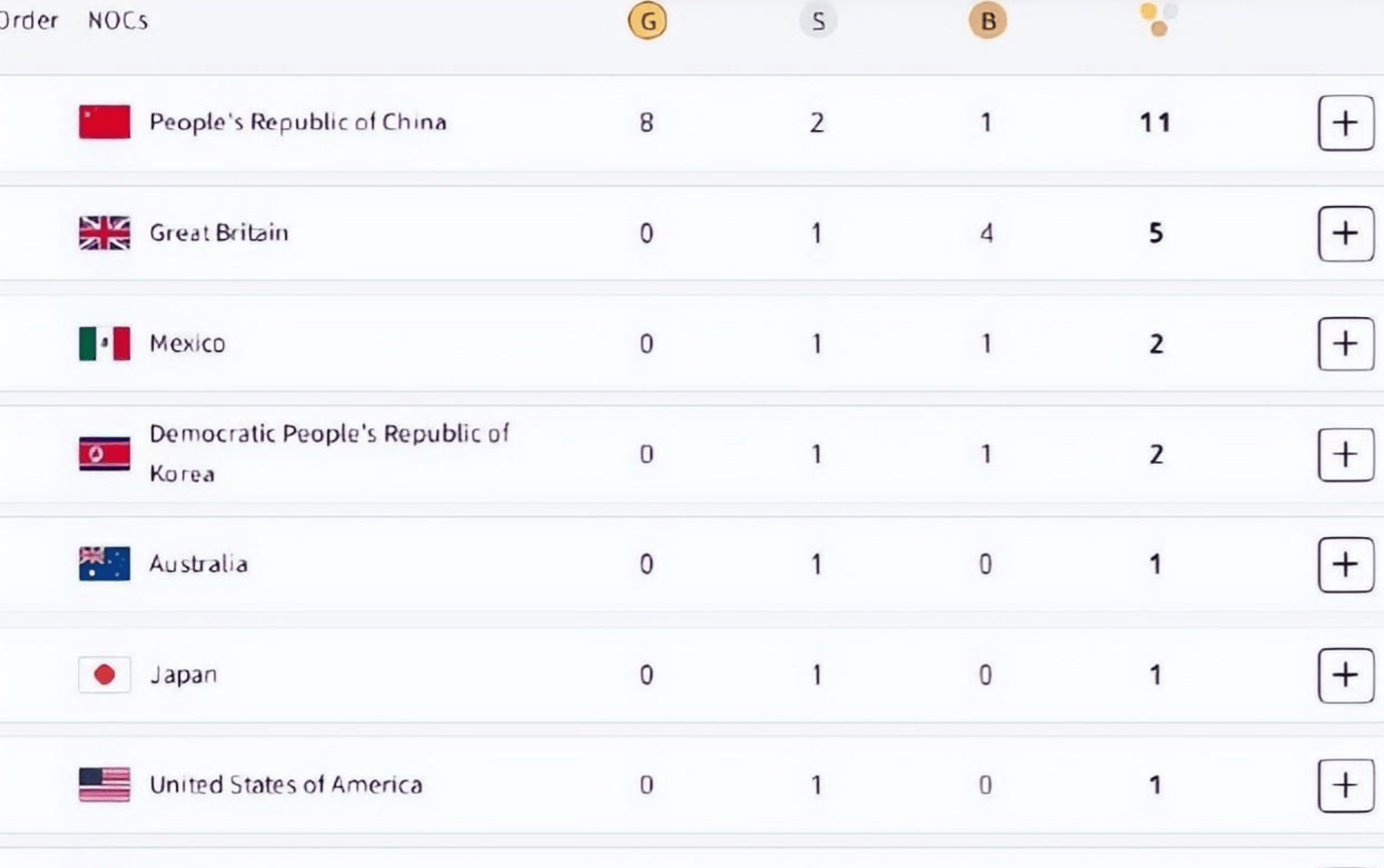Click the United States flag icon
Image resolution: width=1384 pixels, height=868 pixels.
[x=105, y=785]
